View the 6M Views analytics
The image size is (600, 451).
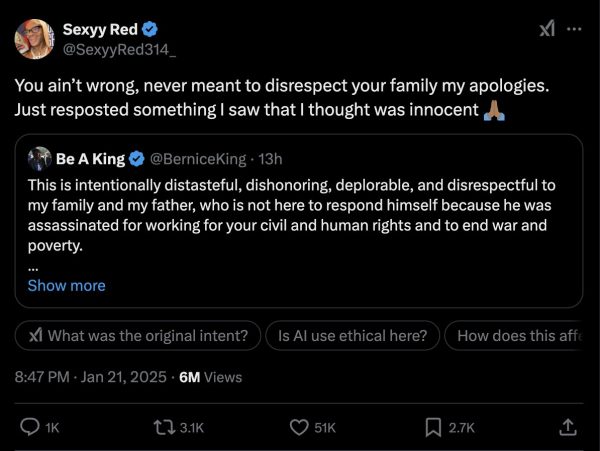(x=210, y=377)
